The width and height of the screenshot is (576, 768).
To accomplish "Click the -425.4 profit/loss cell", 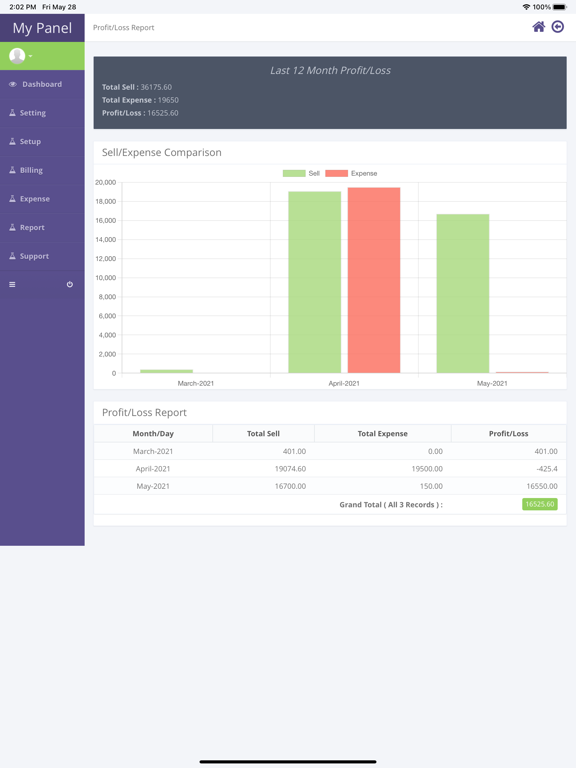I will tap(547, 469).
